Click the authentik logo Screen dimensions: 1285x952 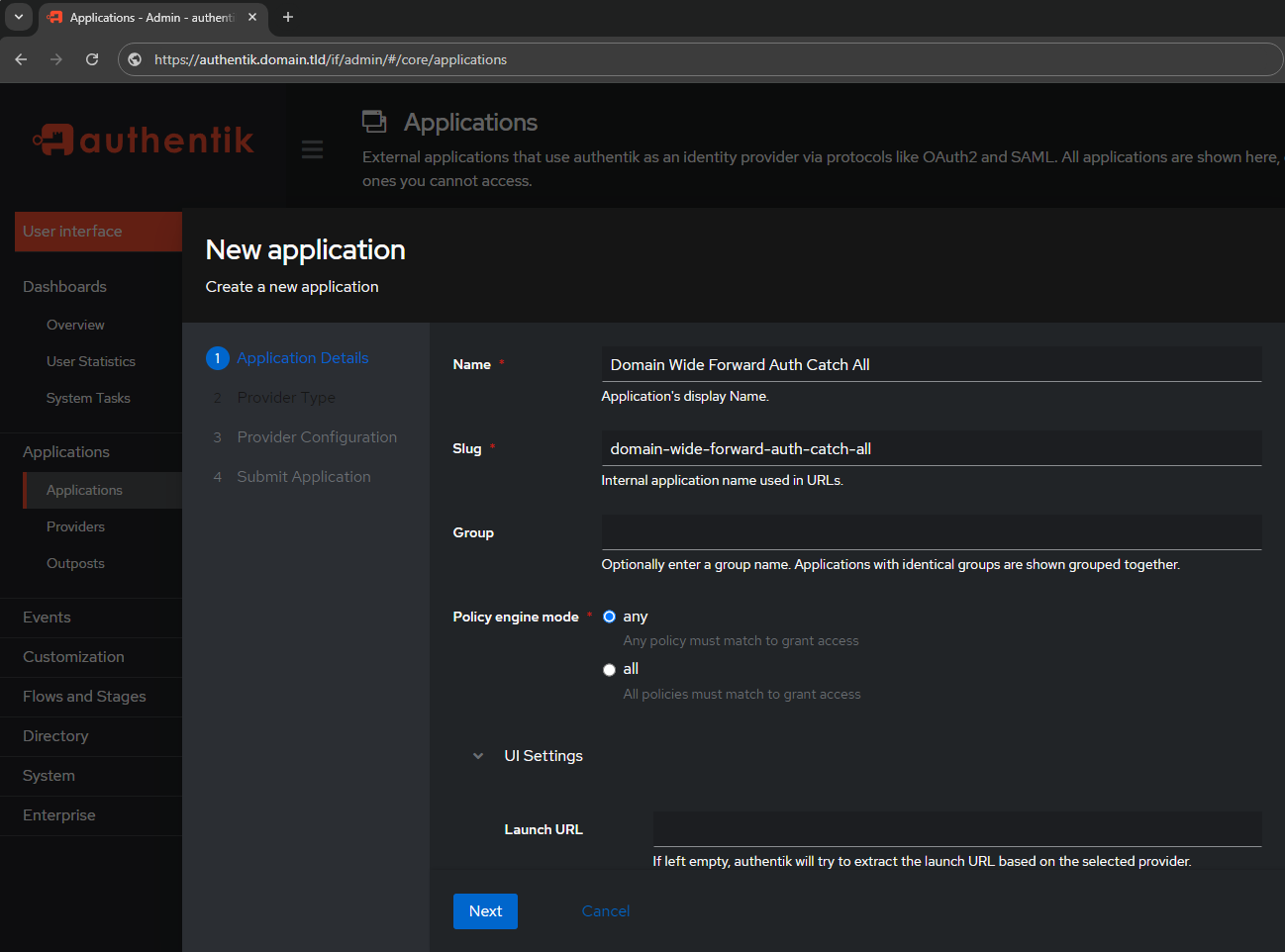144,140
